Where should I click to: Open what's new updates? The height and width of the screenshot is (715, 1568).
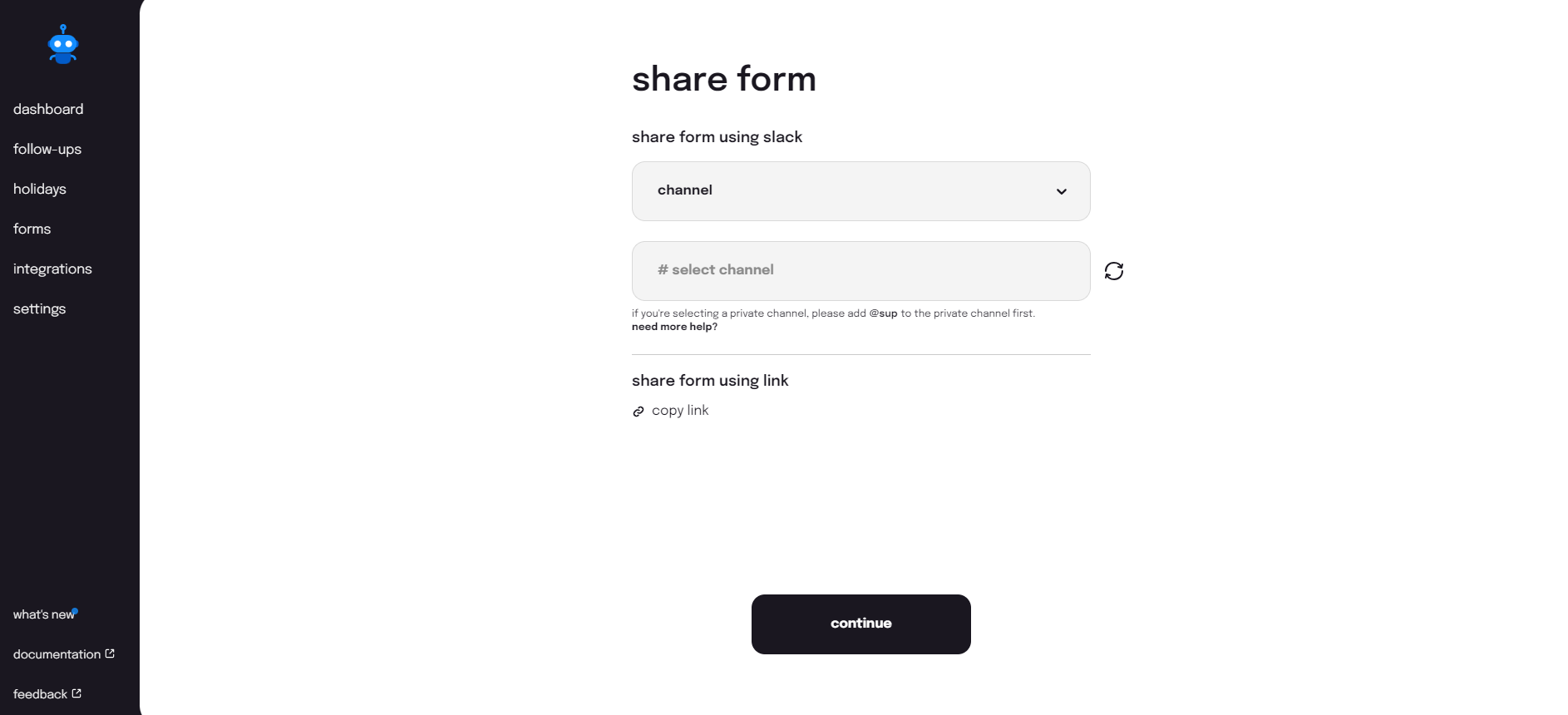tap(43, 614)
